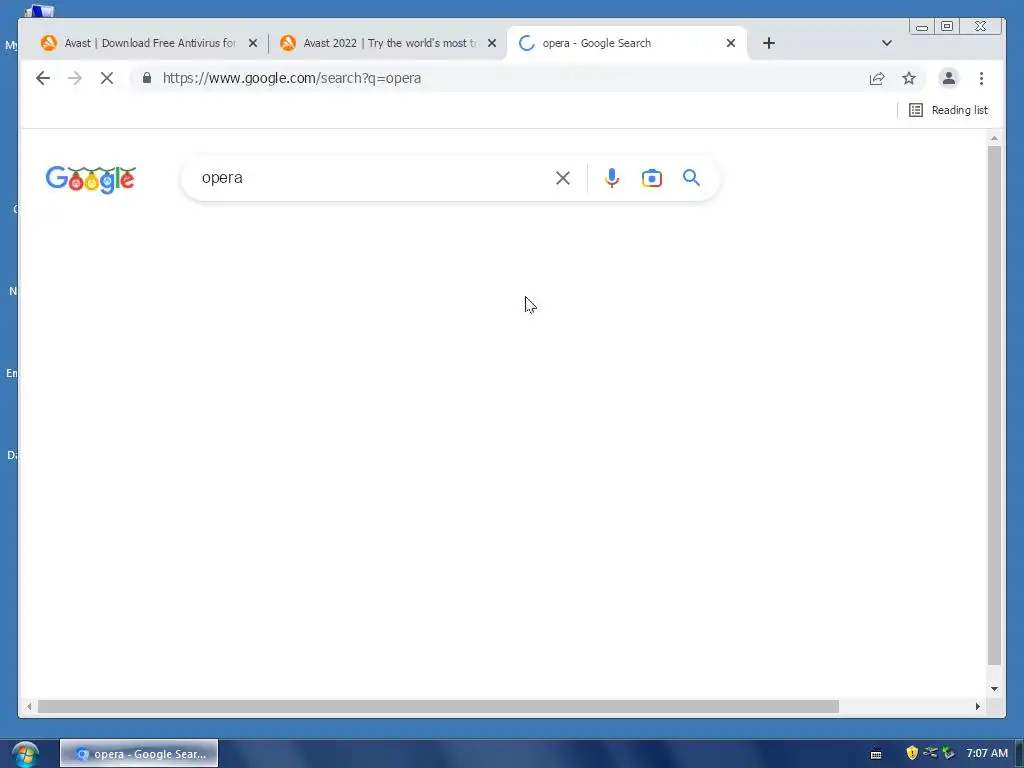Maximize the Chrome window
The height and width of the screenshot is (768, 1024).
947,26
